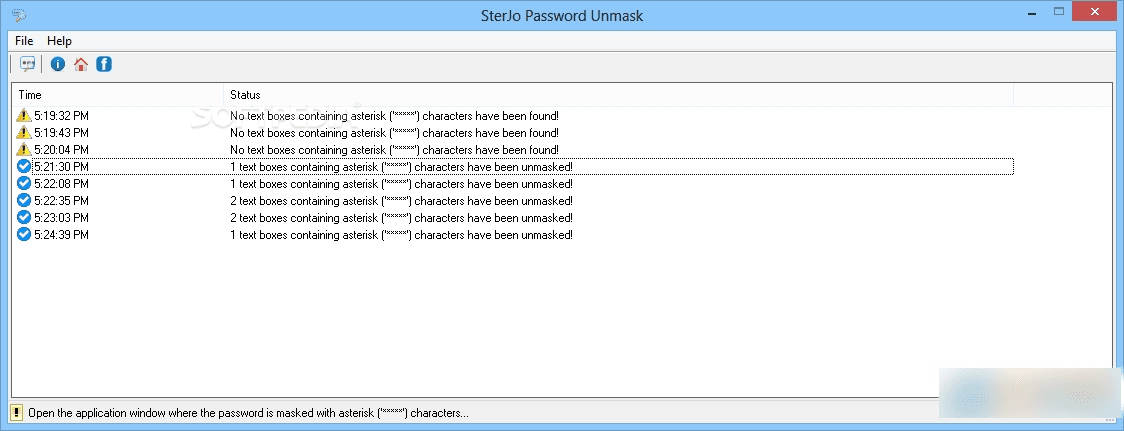1124x431 pixels.
Task: Click the status bar message about masked password
Action: click(x=248, y=413)
